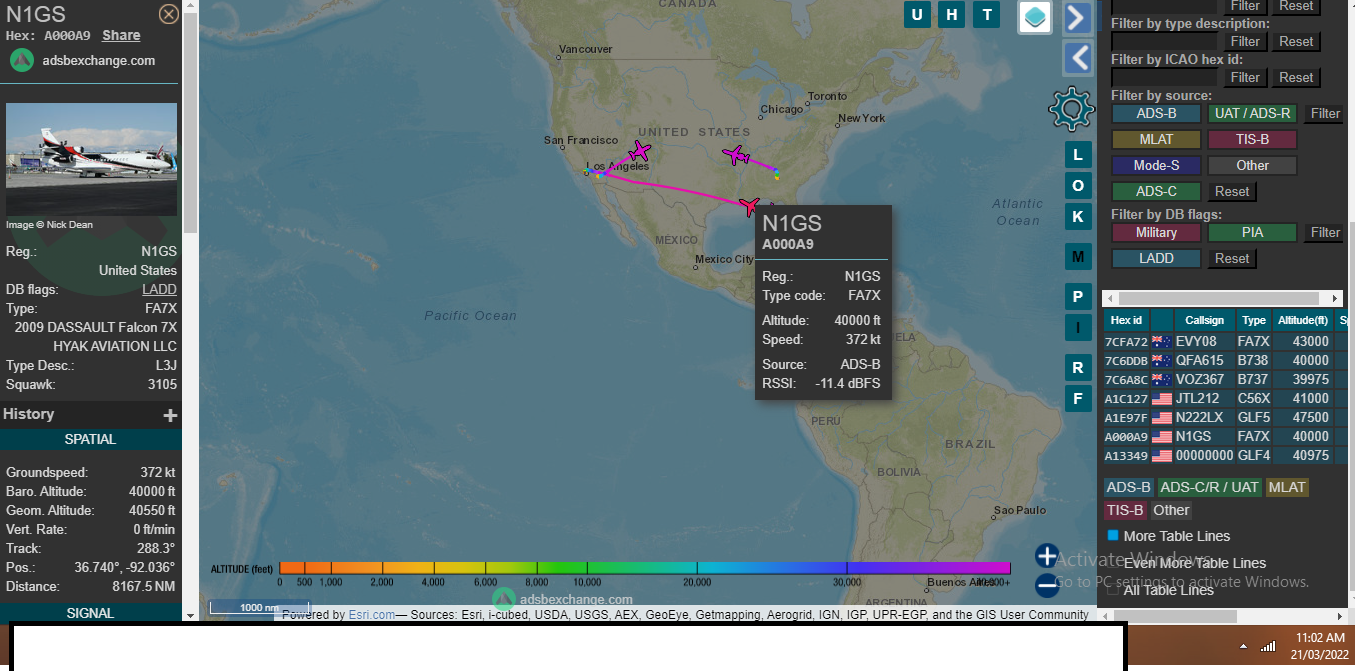Toggle PIA DB flag filter
Image resolution: width=1355 pixels, height=671 pixels.
1252,232
